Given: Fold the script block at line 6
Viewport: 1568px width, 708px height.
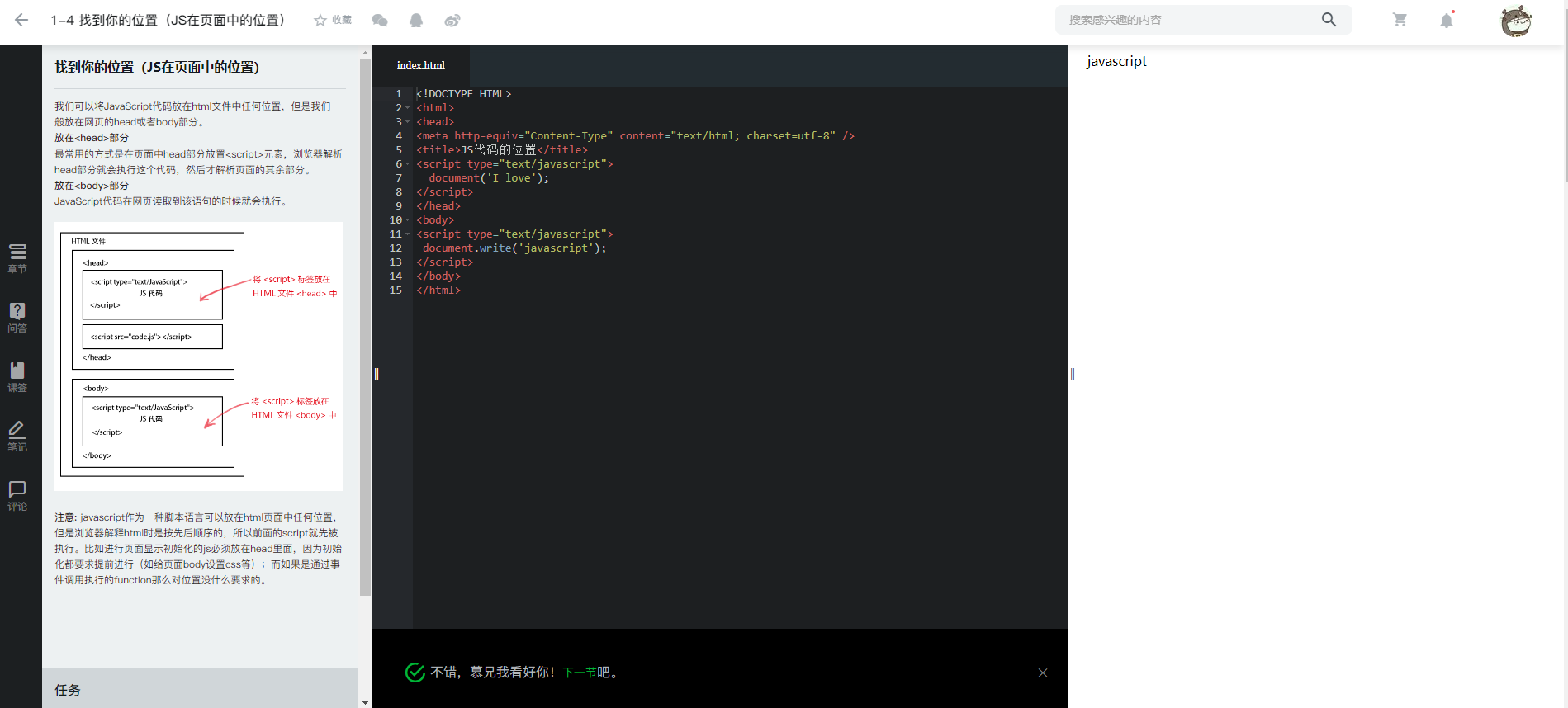Looking at the screenshot, I should (x=408, y=164).
